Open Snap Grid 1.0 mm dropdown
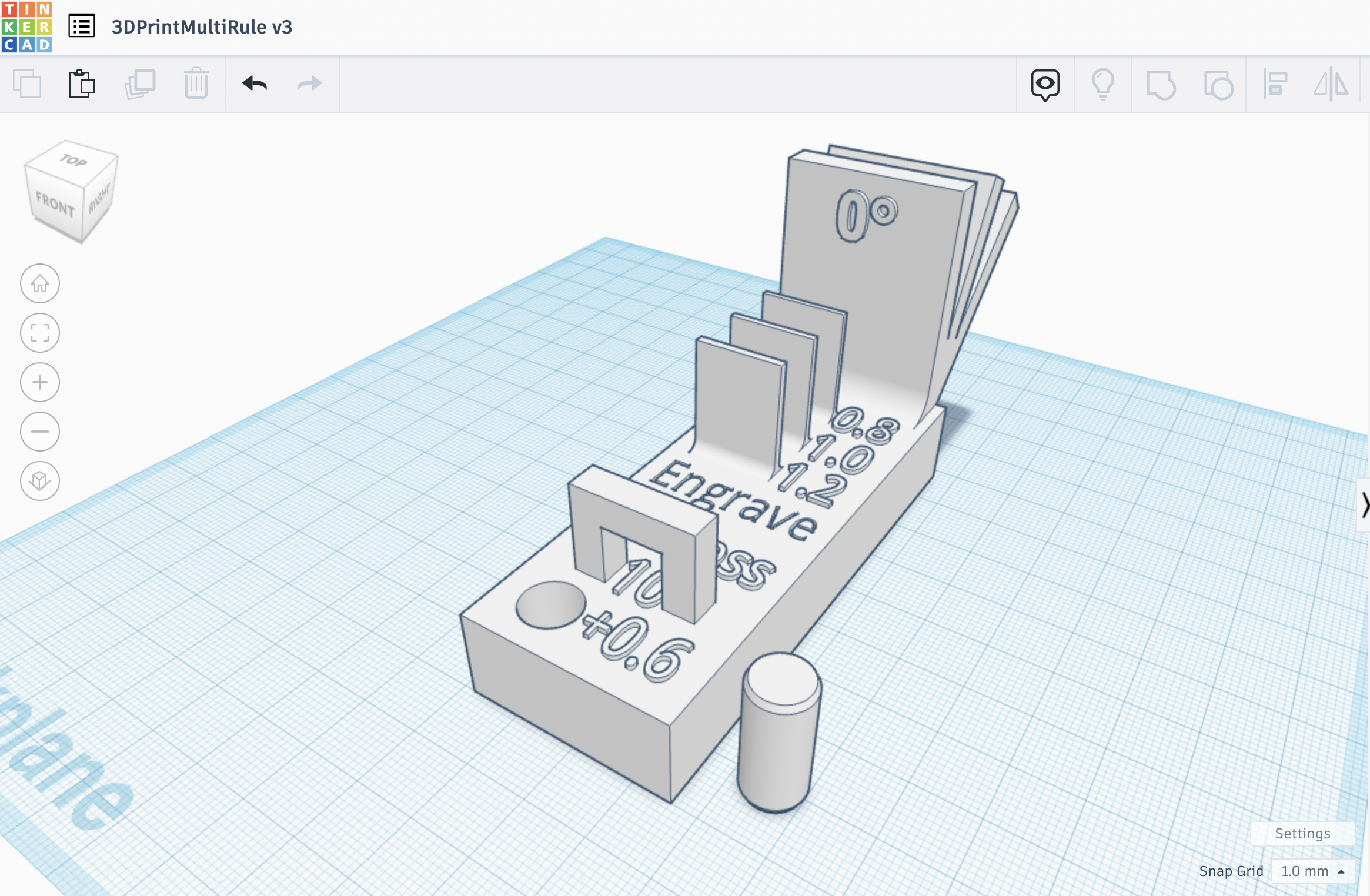This screenshot has height=896, width=1370. pyautogui.click(x=1312, y=871)
